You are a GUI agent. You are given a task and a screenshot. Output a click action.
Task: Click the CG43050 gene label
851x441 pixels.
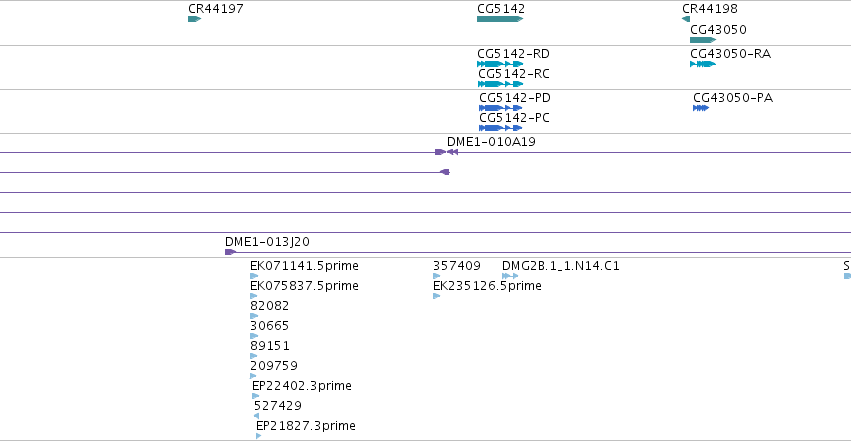coord(718,30)
